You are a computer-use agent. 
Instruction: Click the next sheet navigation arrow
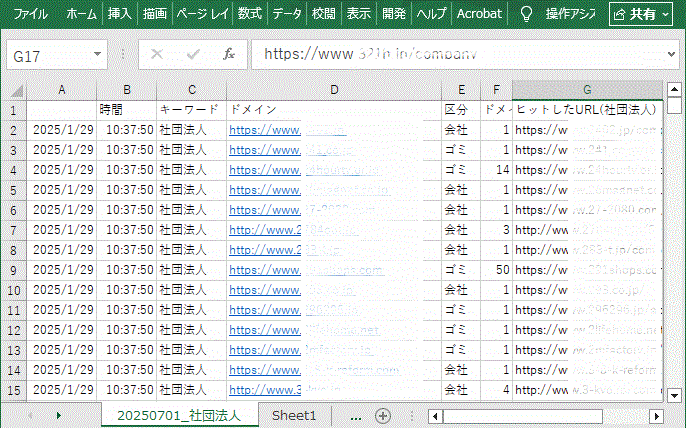(59, 415)
